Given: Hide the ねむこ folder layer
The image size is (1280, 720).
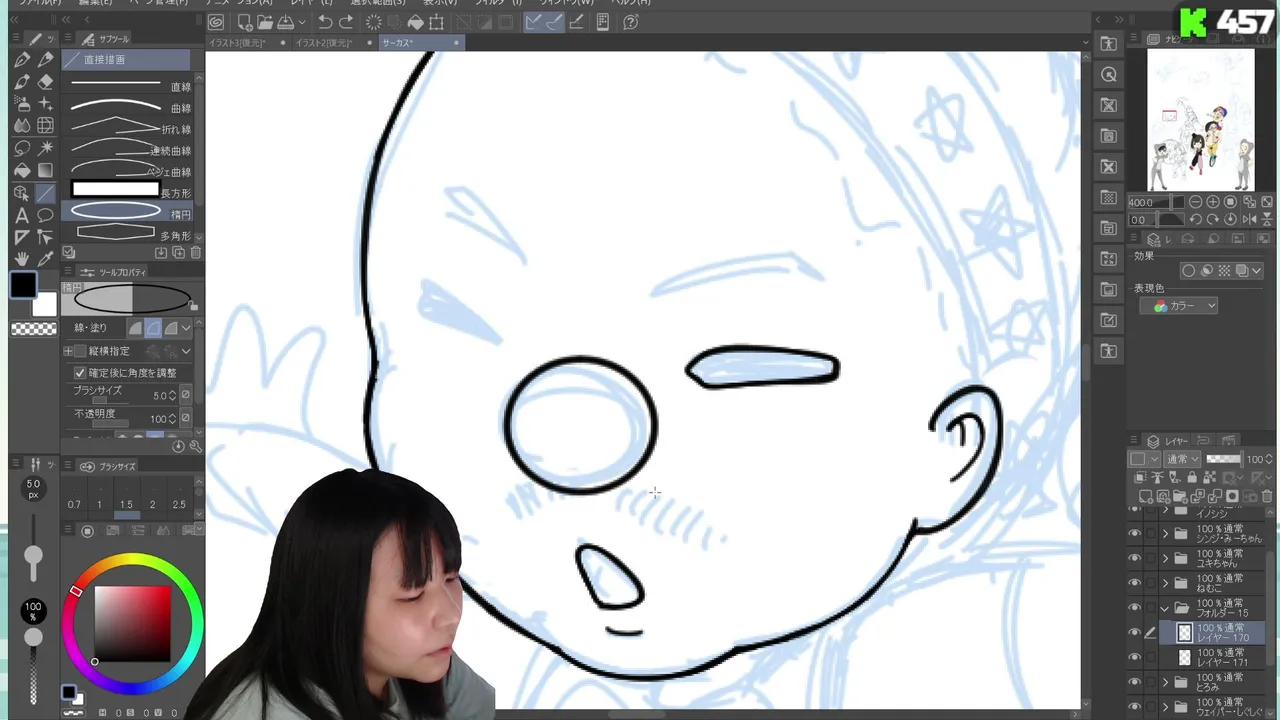Looking at the screenshot, I should coord(1134,582).
